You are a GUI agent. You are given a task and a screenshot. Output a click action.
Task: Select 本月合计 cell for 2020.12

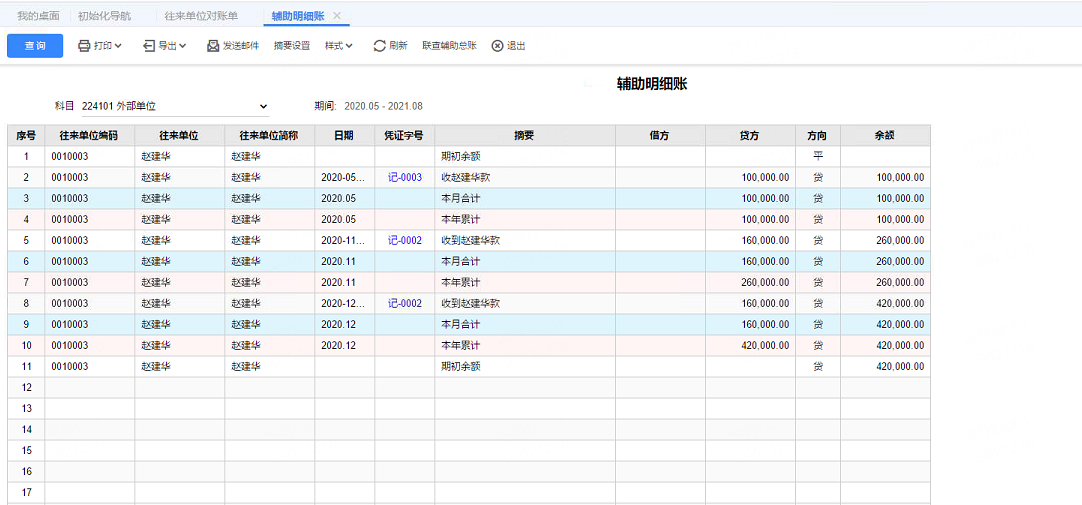point(524,324)
